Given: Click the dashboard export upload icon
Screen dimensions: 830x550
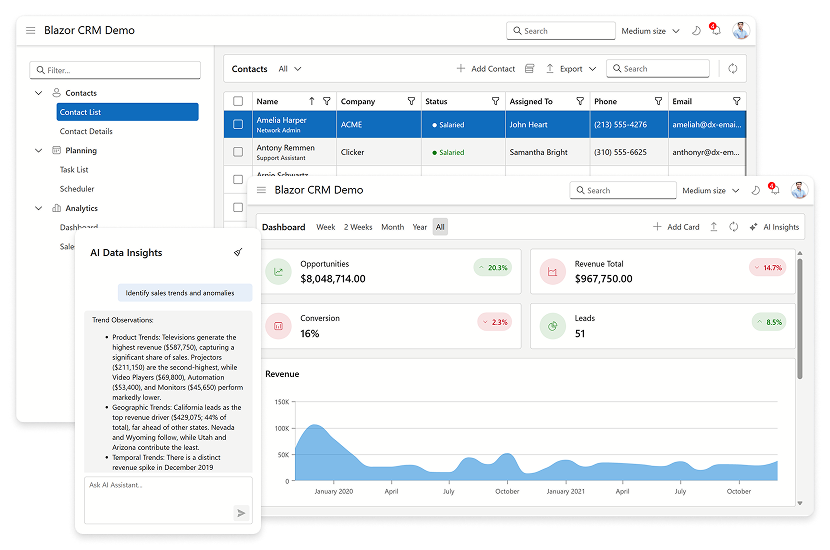Looking at the screenshot, I should tap(714, 227).
